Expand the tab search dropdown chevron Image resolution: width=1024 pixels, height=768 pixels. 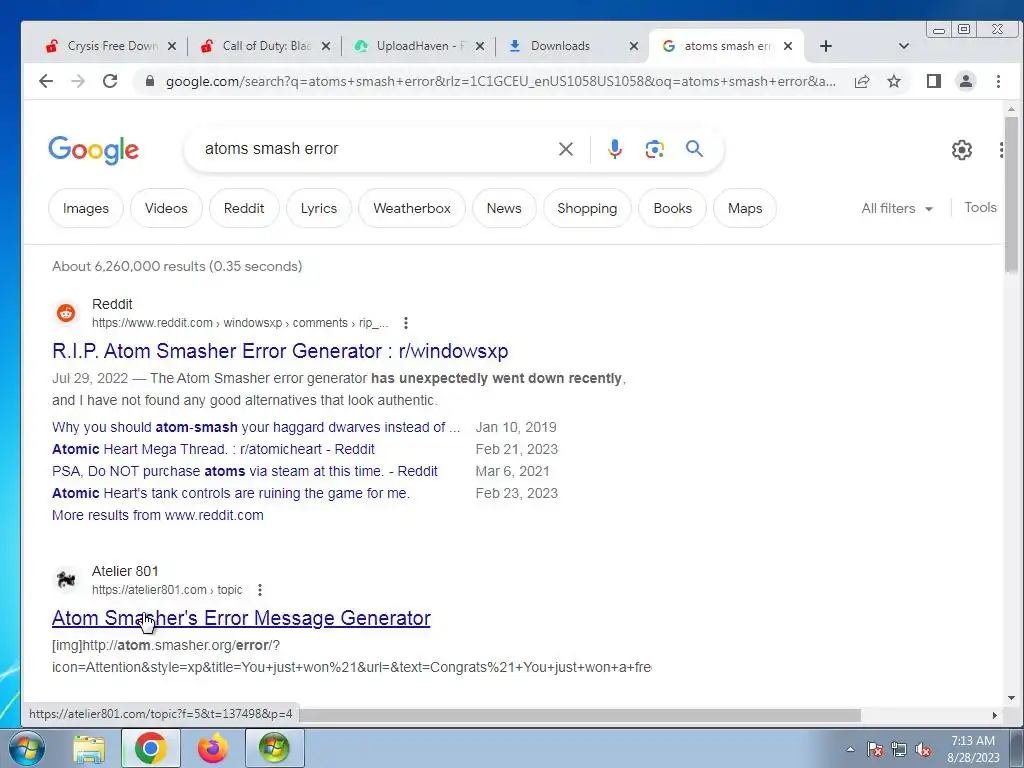click(x=904, y=46)
